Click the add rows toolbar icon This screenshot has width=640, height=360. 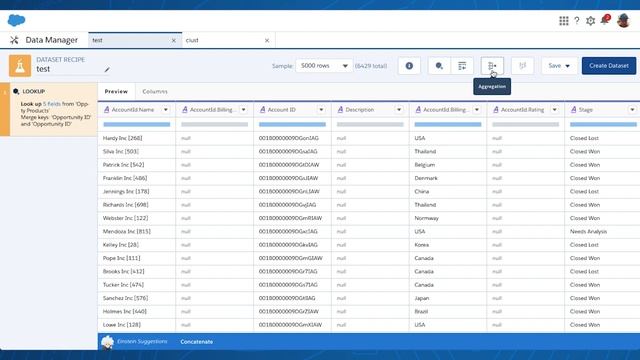coord(462,66)
